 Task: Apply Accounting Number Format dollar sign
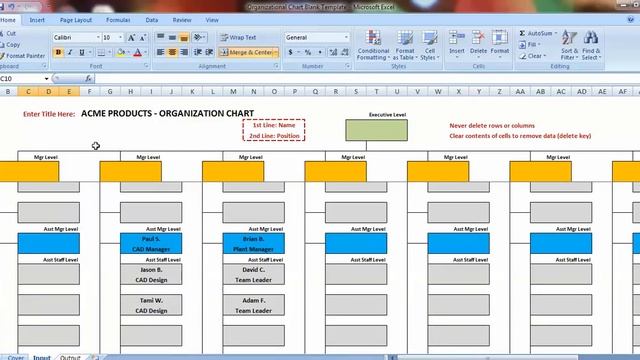coord(290,52)
